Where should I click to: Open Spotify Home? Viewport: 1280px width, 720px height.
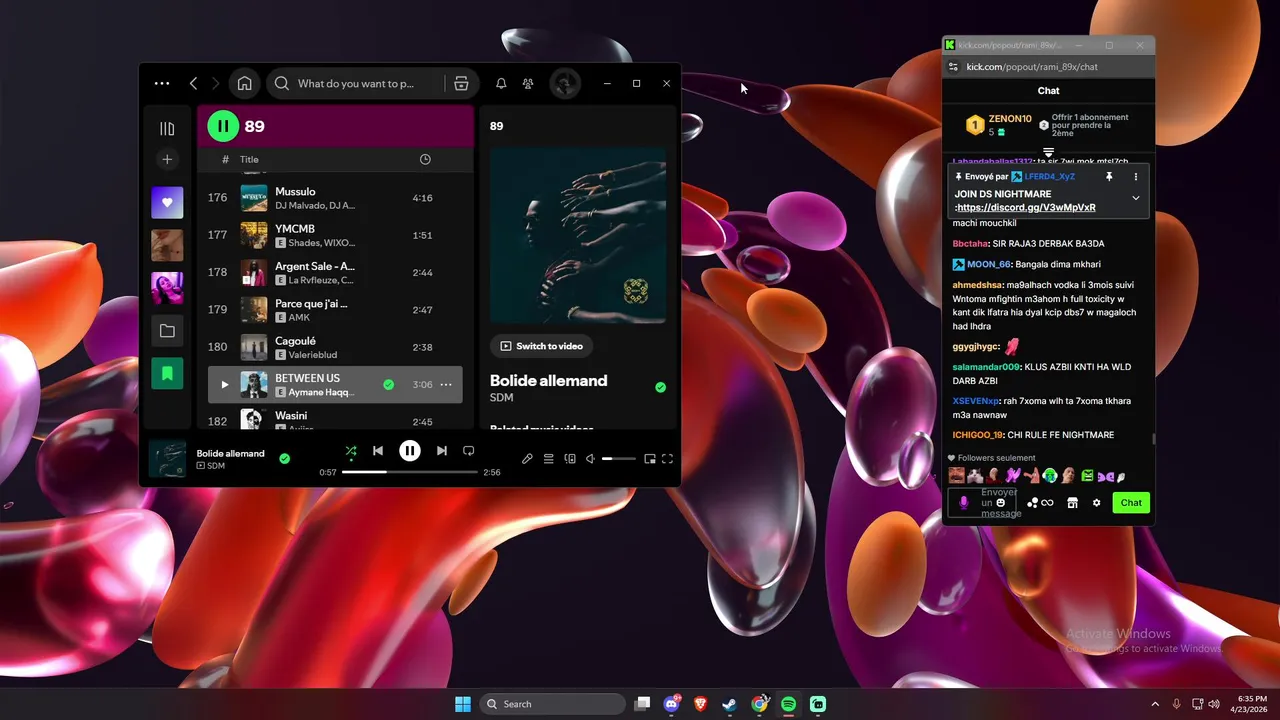click(244, 84)
